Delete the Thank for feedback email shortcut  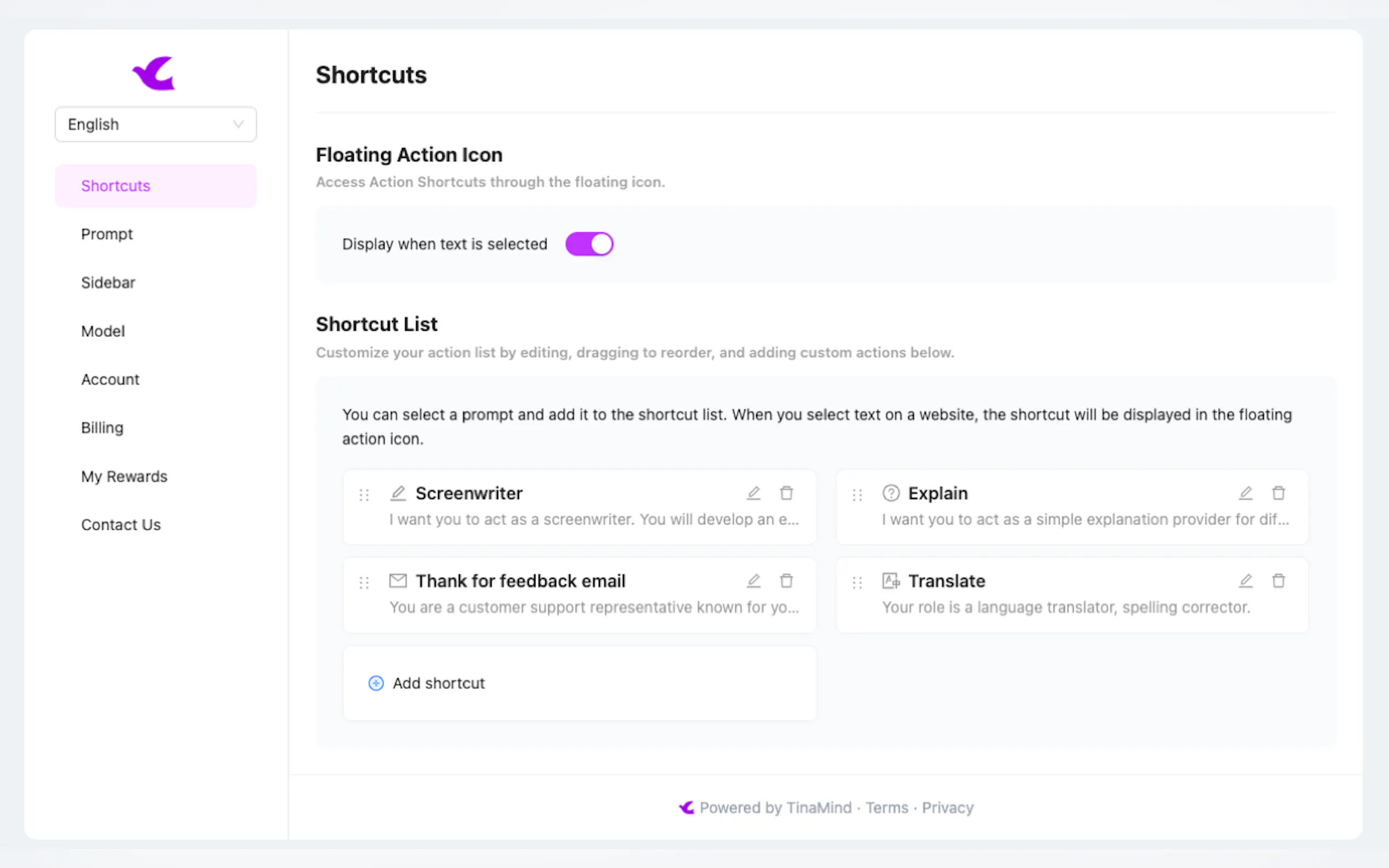click(x=786, y=581)
